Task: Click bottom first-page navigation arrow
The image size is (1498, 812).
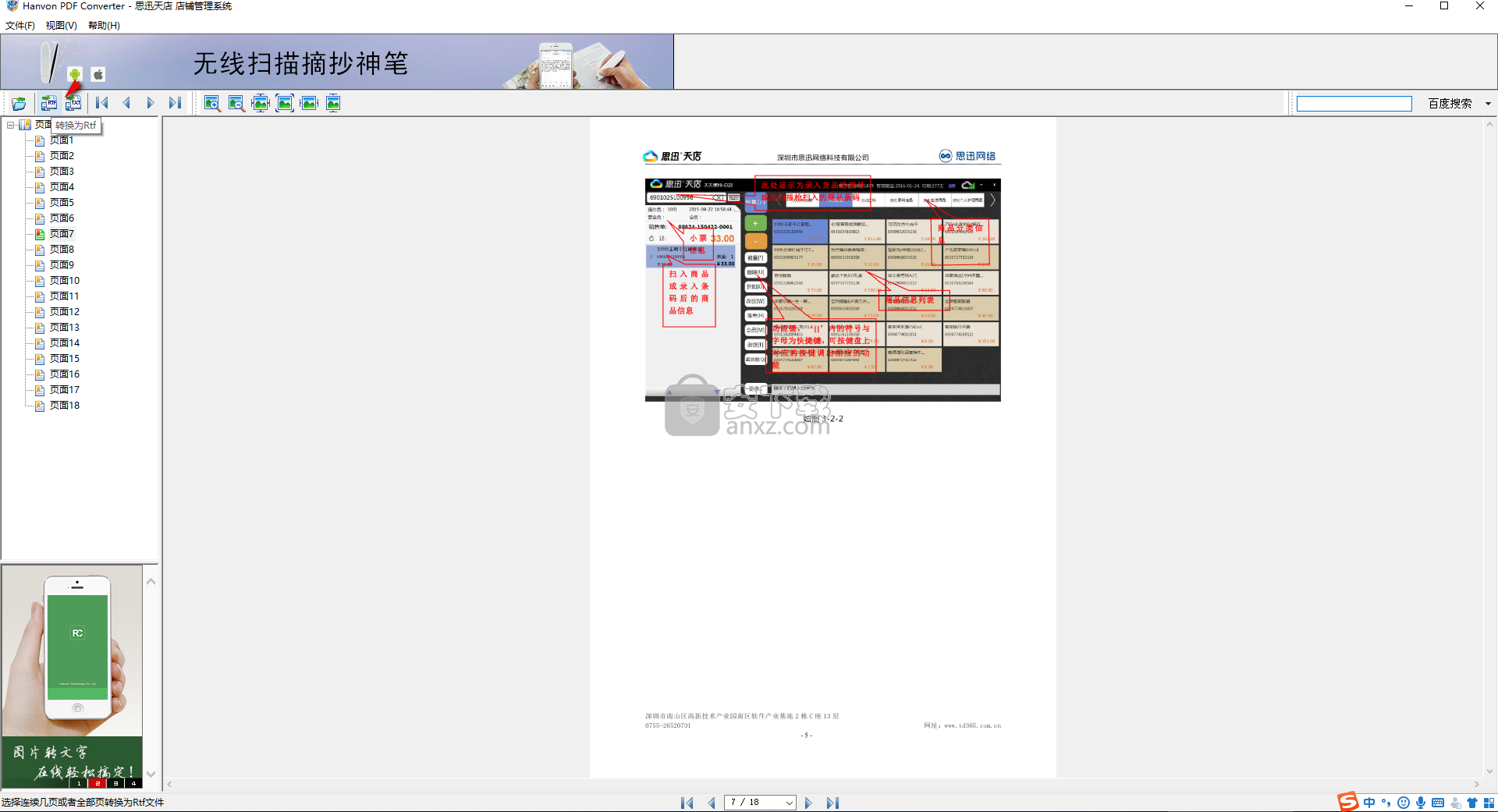Action: tap(687, 803)
